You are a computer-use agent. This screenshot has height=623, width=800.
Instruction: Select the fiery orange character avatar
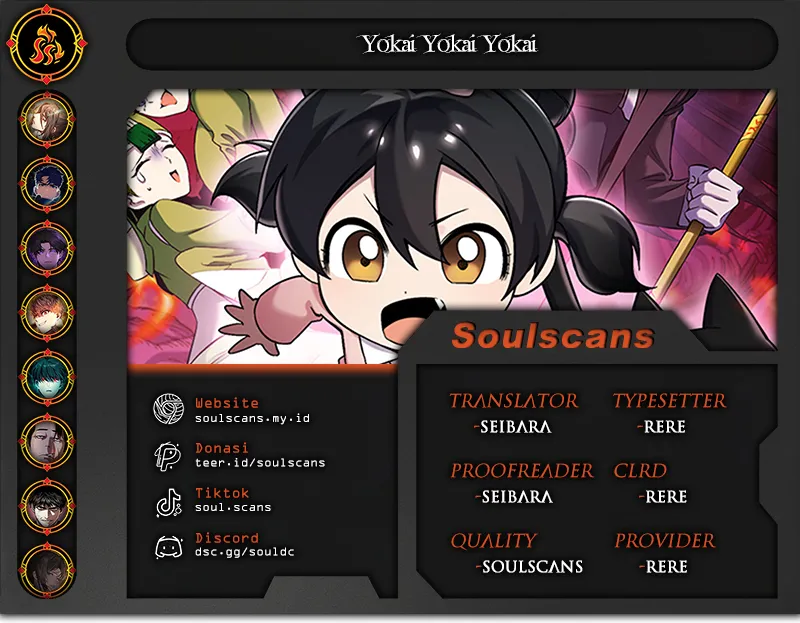pos(47,313)
